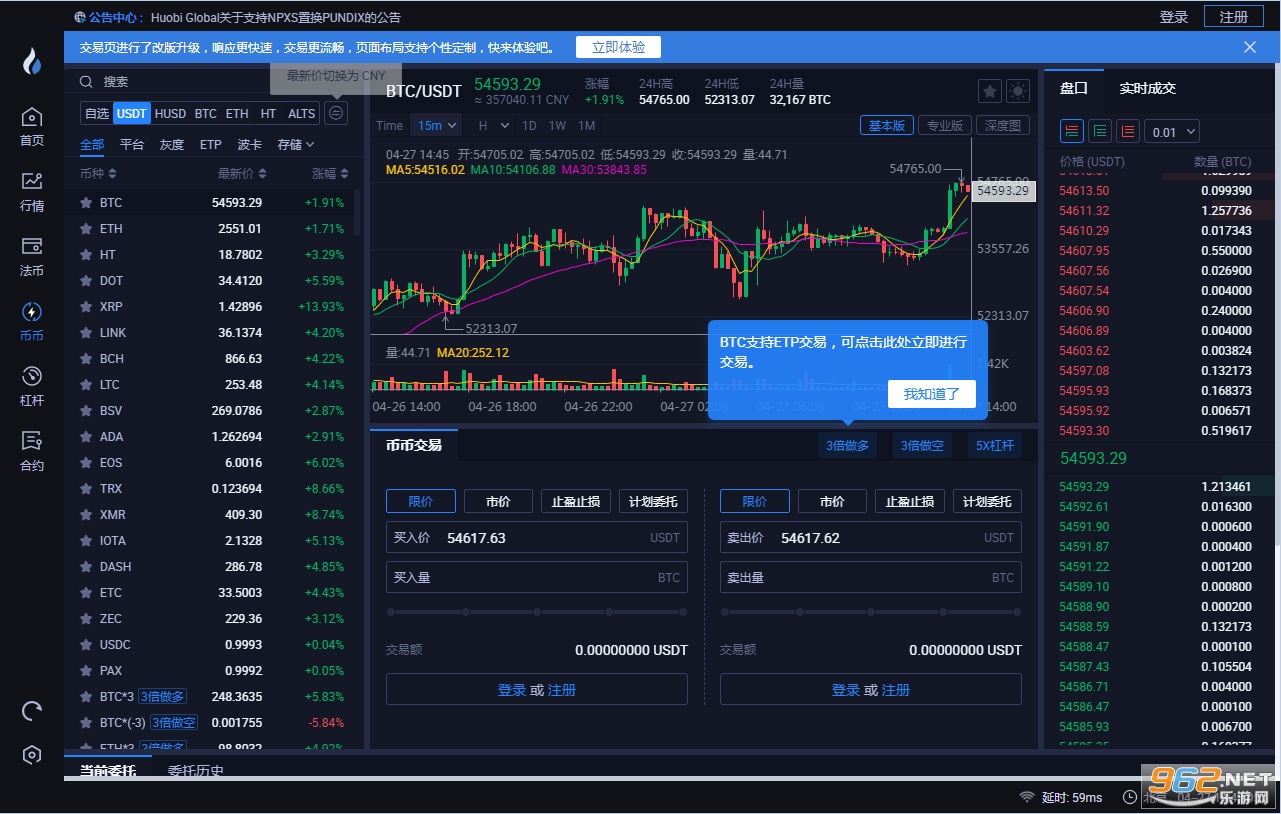Toggle favorite star for the ETH row
1281x814 pixels.
(86, 228)
